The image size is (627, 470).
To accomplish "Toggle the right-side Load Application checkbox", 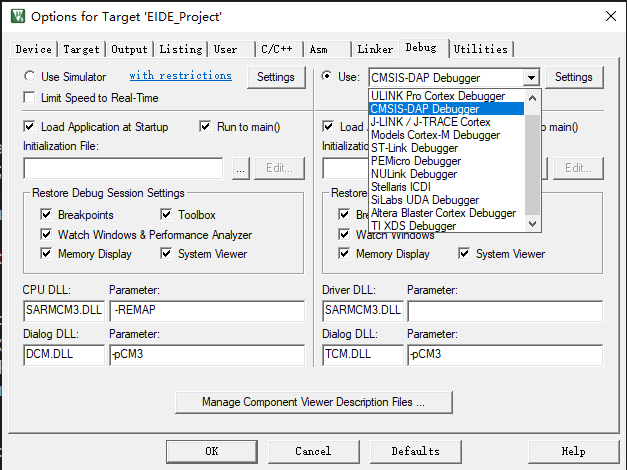I will [x=328, y=127].
